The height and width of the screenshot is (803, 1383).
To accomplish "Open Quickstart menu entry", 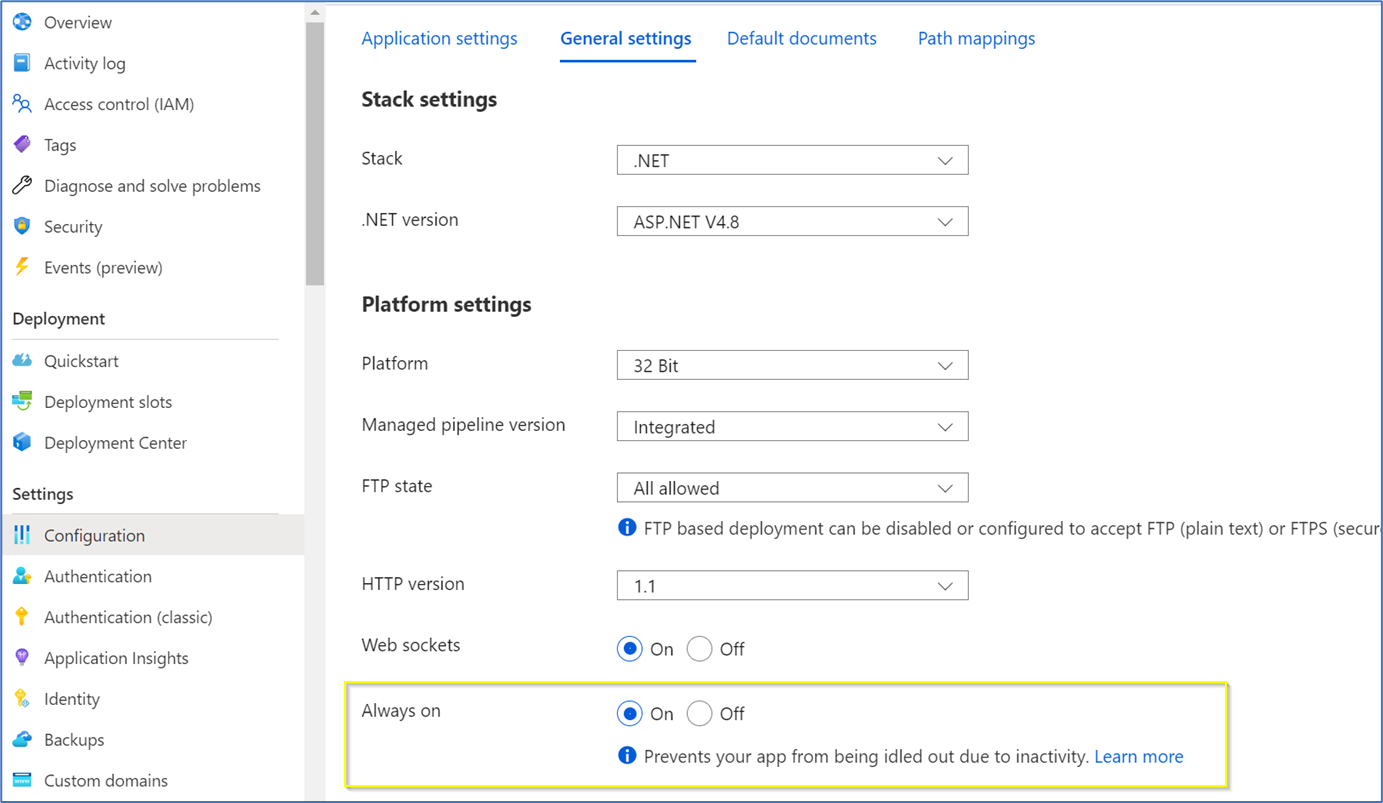I will coord(81,361).
